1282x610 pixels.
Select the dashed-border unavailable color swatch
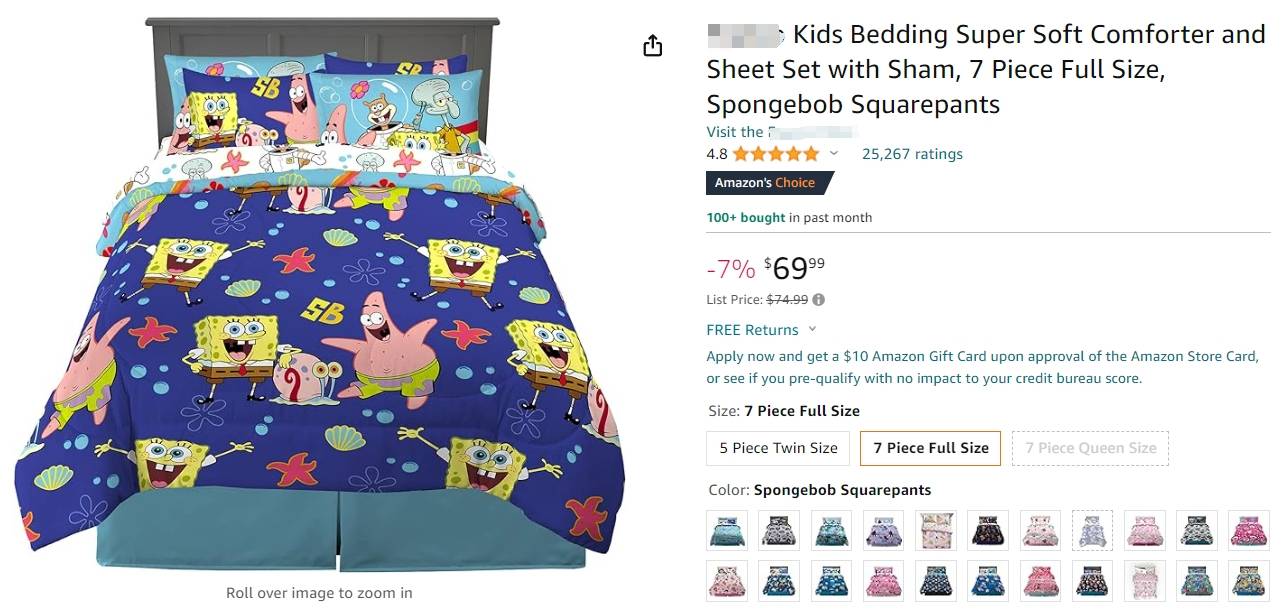point(1092,530)
